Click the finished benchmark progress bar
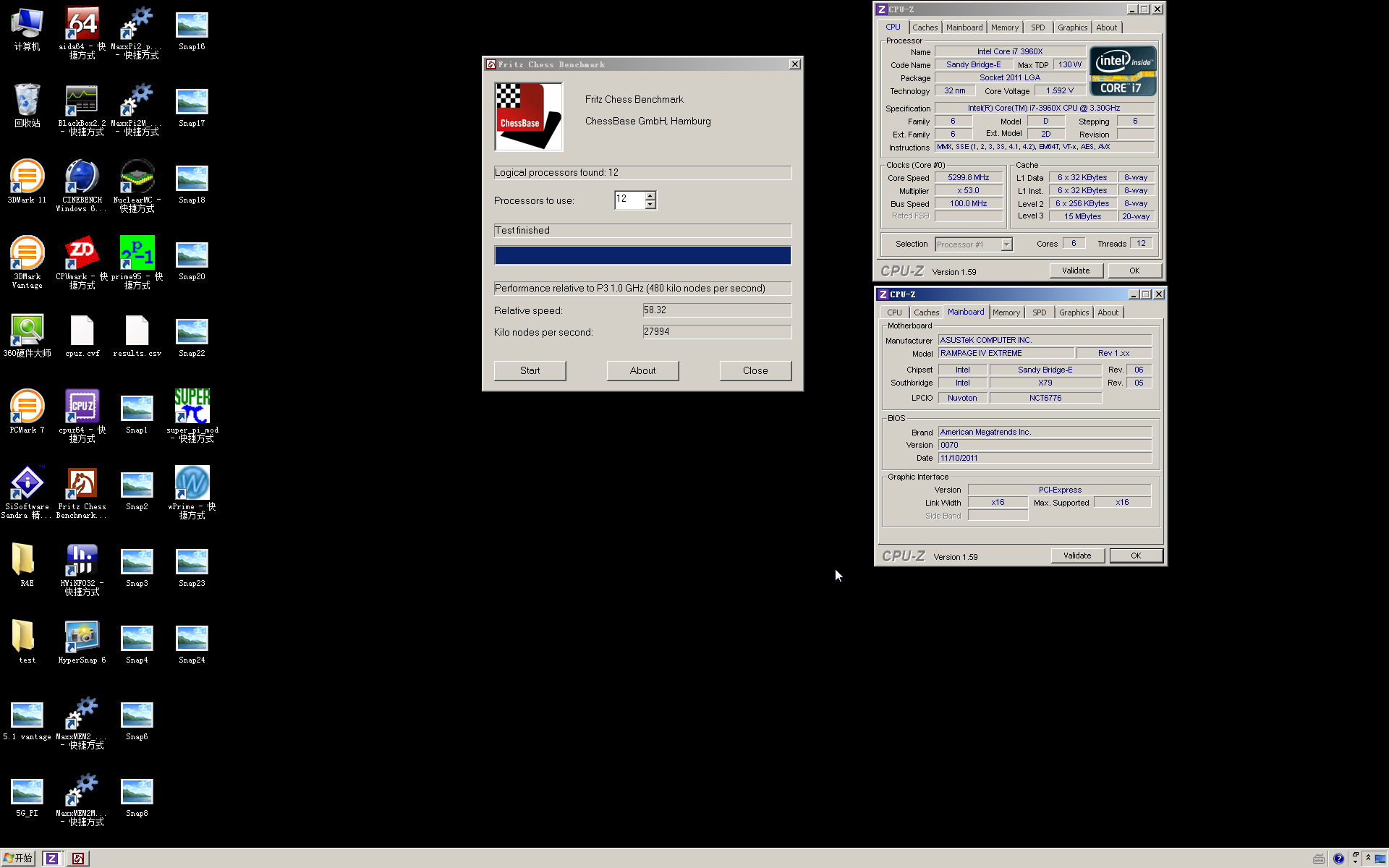 click(642, 255)
